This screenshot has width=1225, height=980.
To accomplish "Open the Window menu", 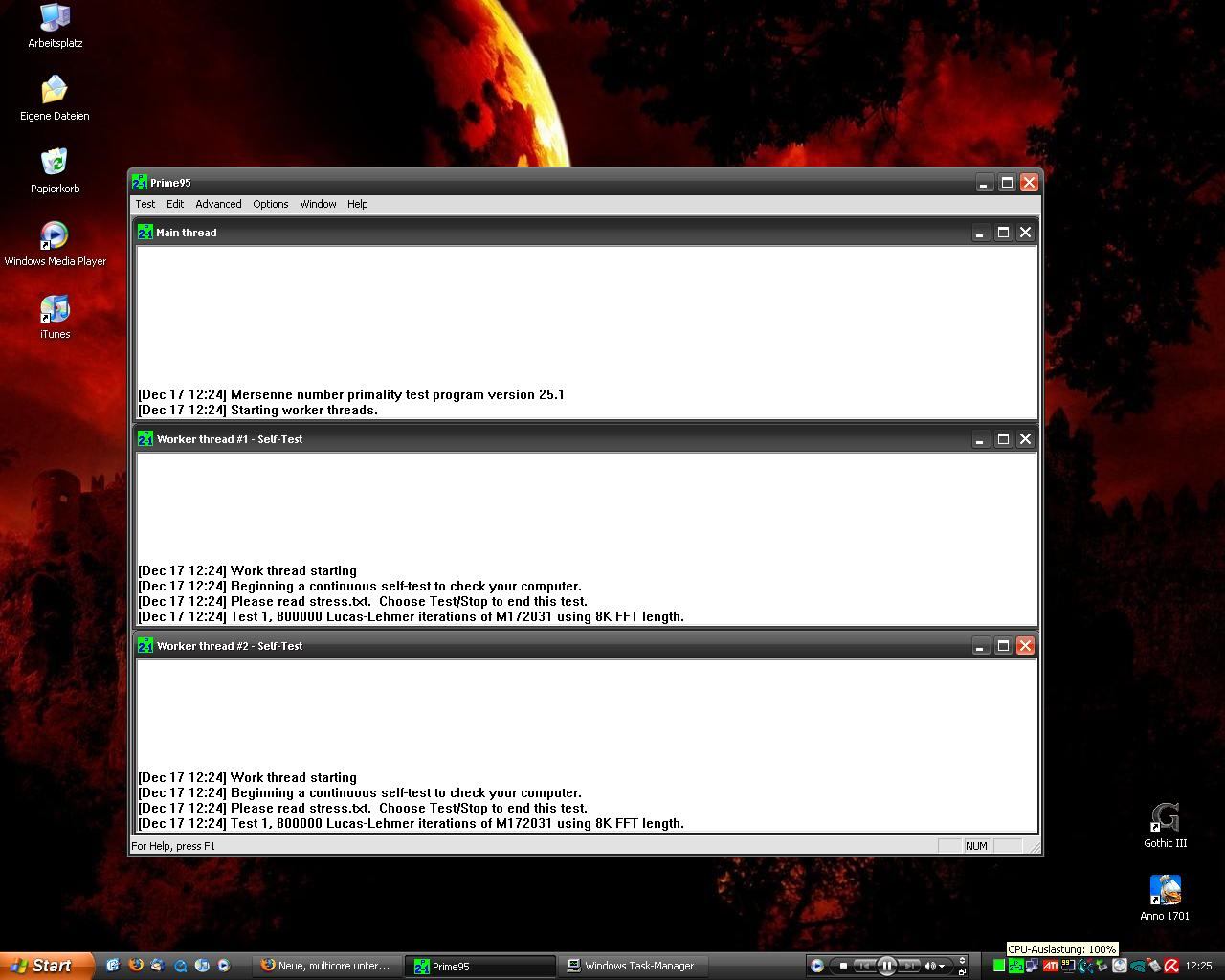I will 318,204.
